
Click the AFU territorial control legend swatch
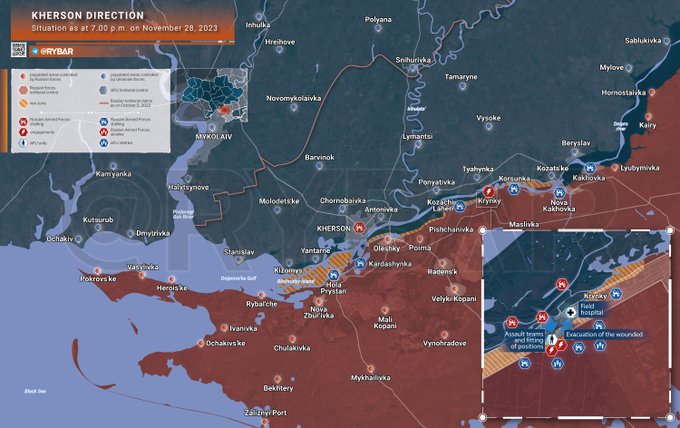coord(103,90)
